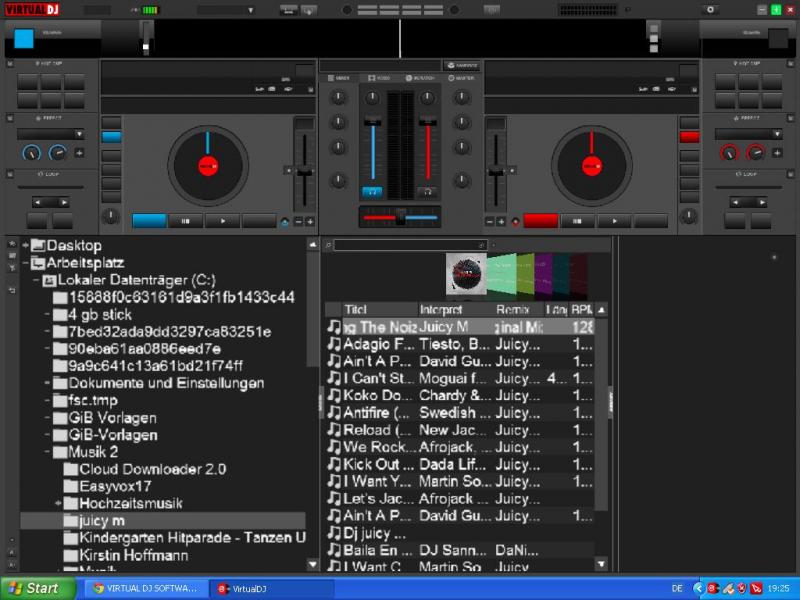The image size is (800, 600).
Task: Toggle left channel headphone cue button
Action: tap(372, 191)
